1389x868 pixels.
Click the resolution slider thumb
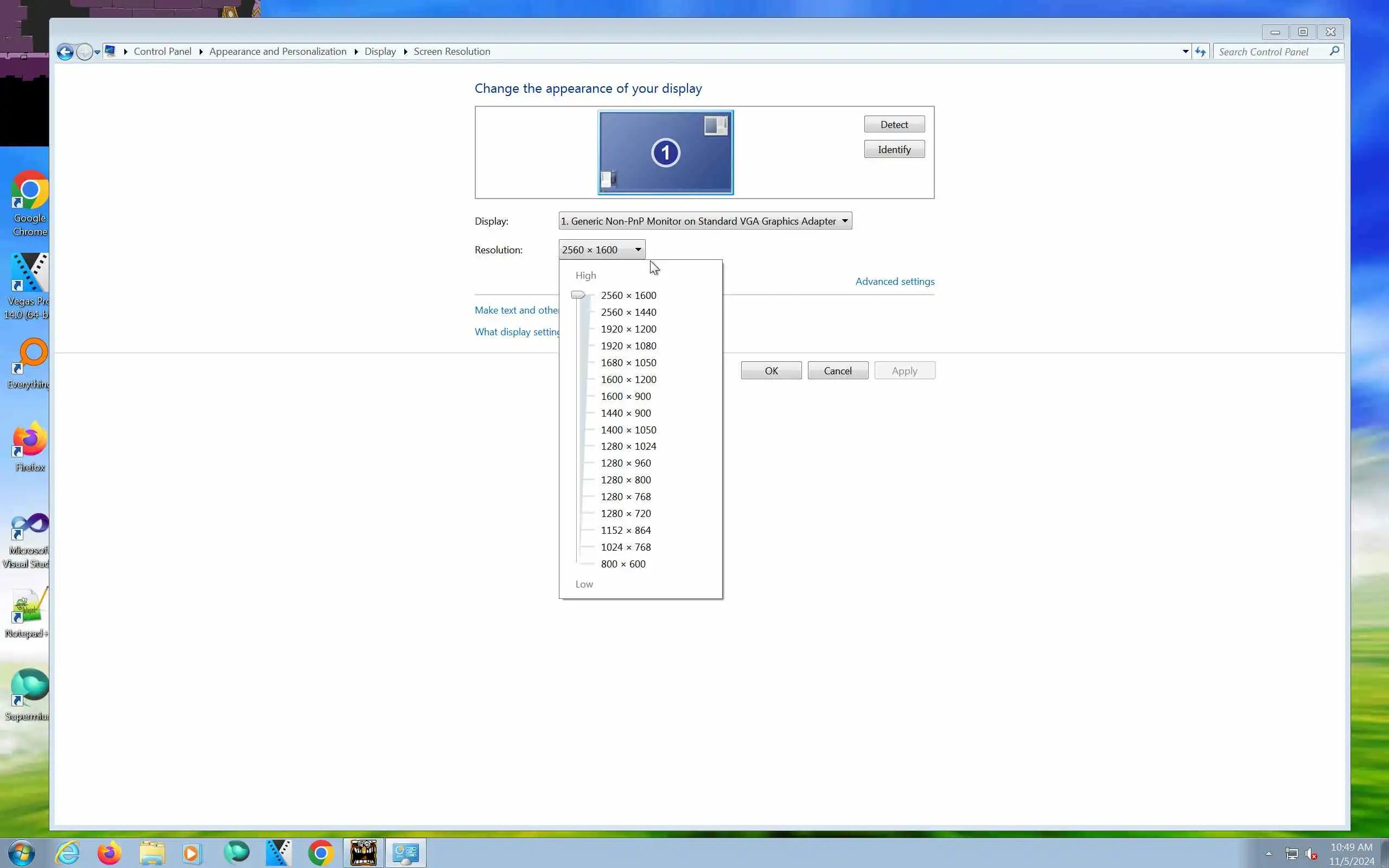click(578, 295)
